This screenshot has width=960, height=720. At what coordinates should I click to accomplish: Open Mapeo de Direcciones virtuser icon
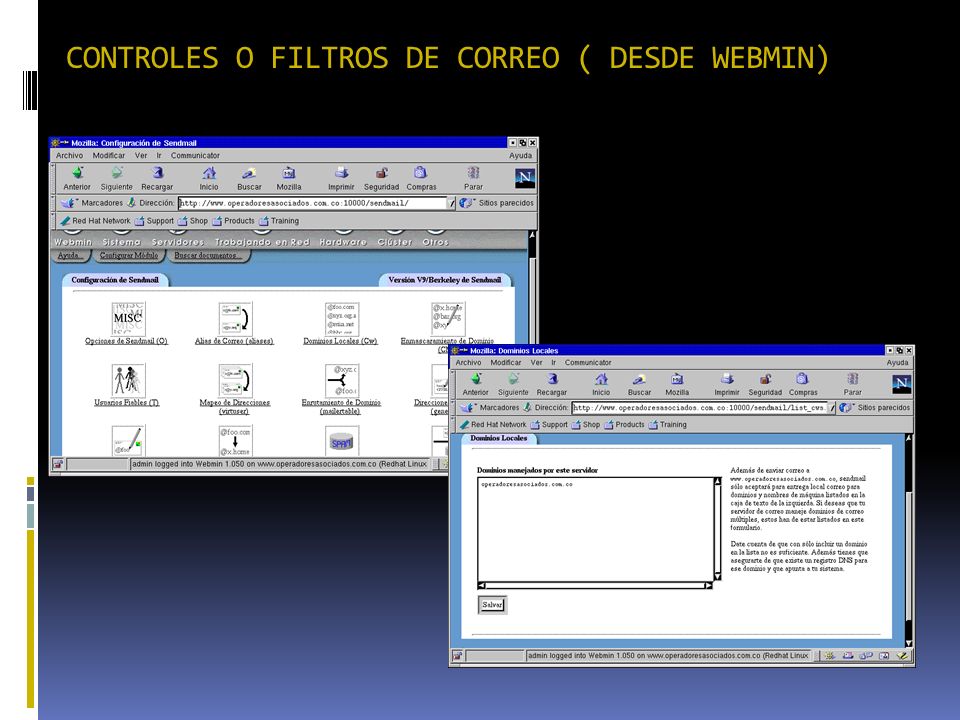pyautogui.click(x=235, y=380)
